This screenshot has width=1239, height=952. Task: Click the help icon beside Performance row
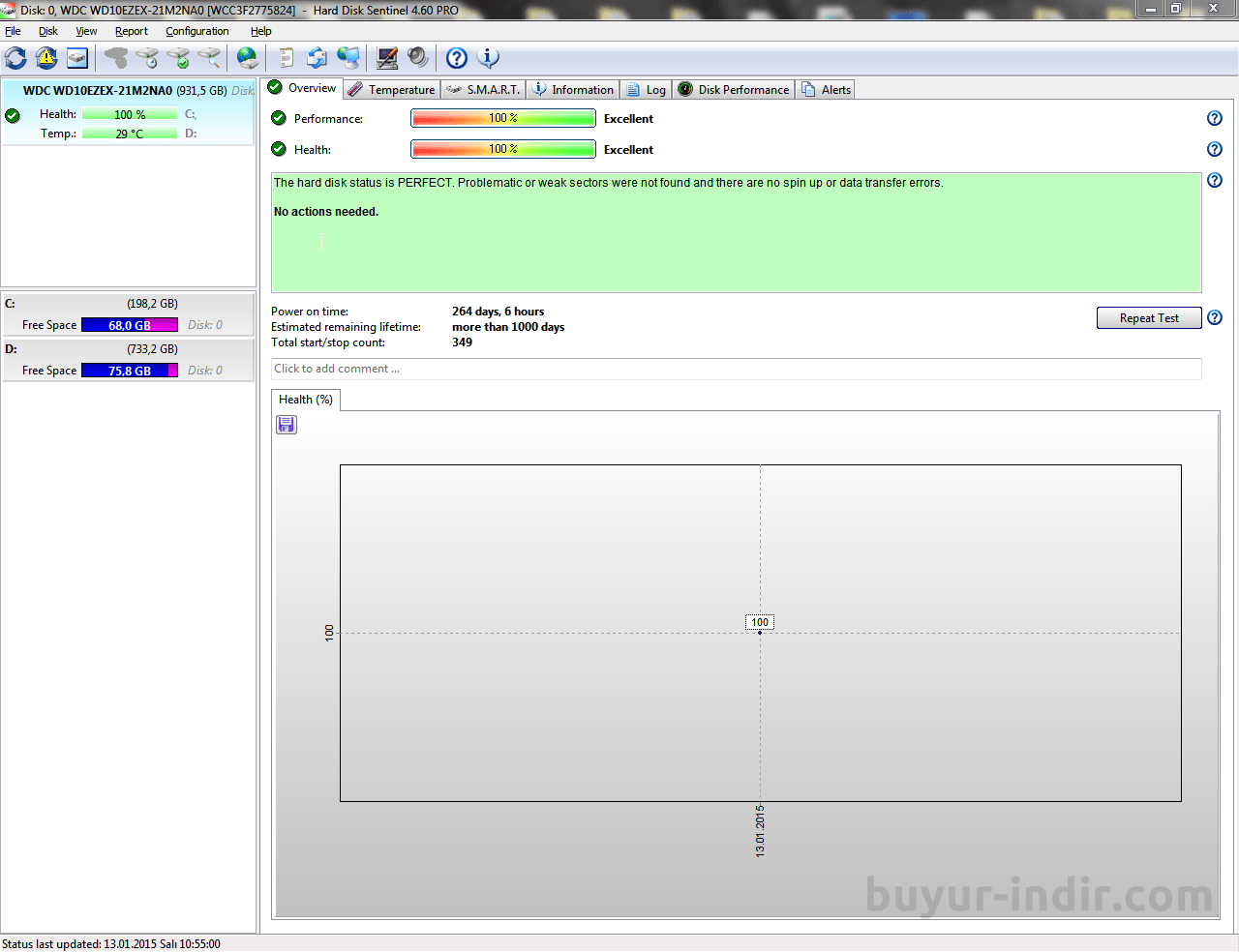tap(1215, 118)
